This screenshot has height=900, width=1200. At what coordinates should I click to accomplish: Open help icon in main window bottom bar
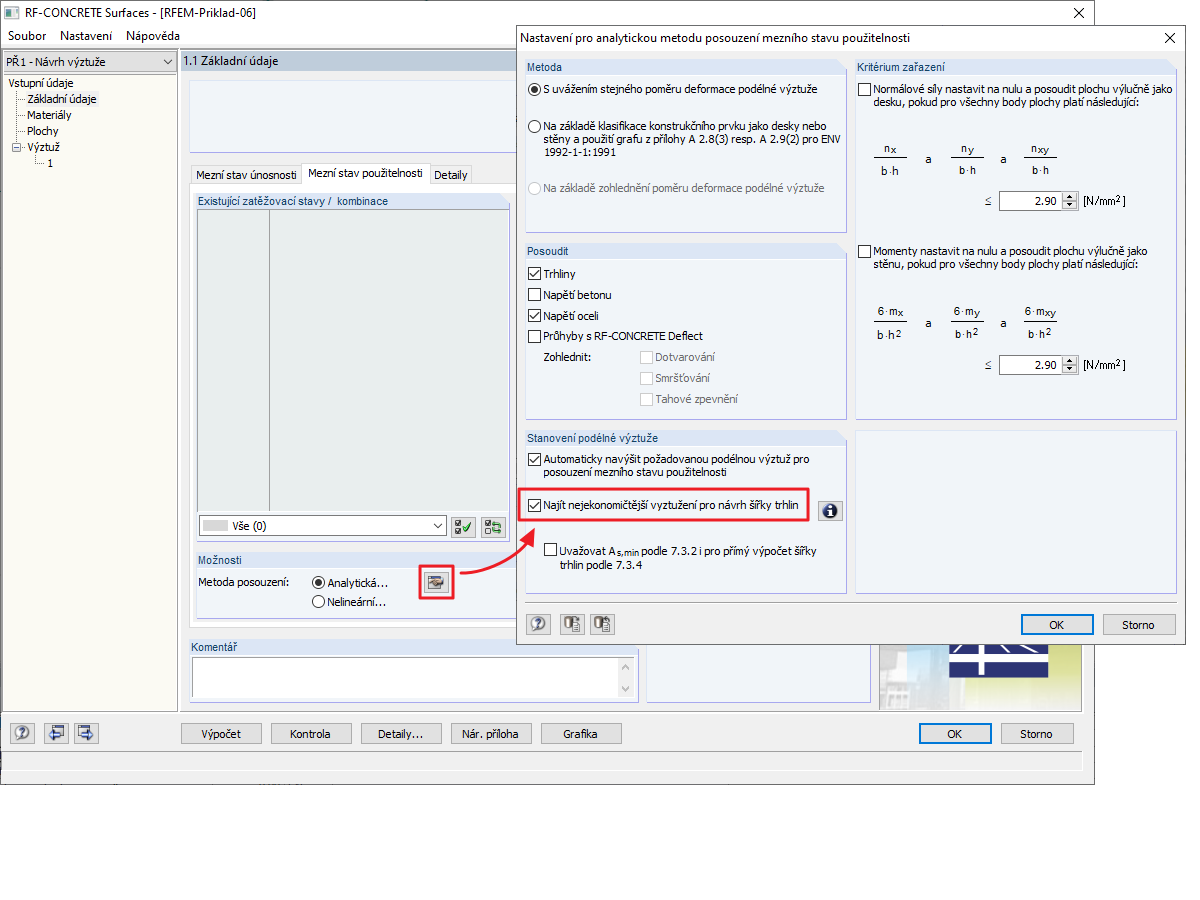(22, 733)
